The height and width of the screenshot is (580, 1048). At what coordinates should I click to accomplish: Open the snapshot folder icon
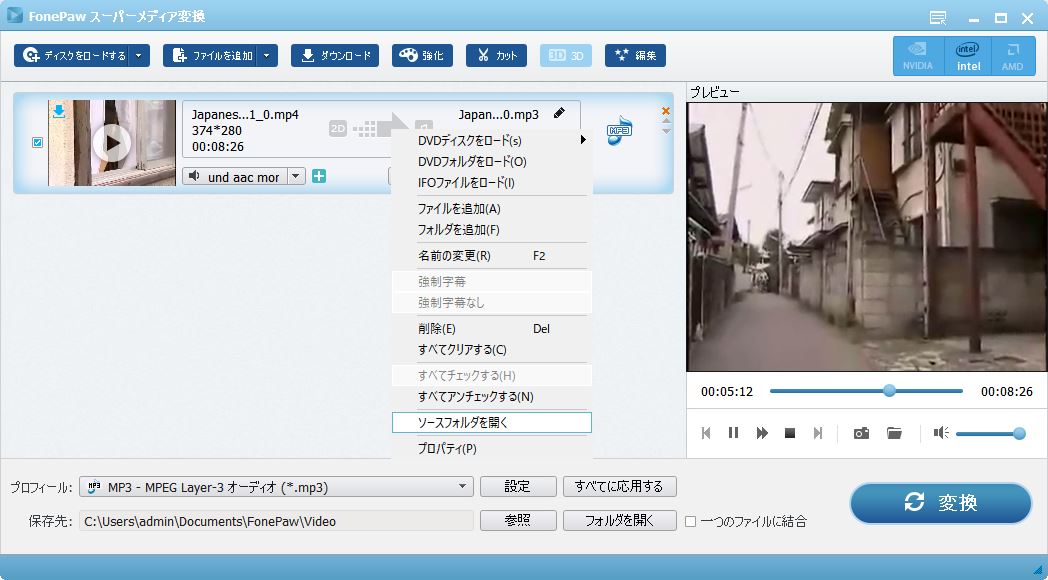click(x=894, y=433)
